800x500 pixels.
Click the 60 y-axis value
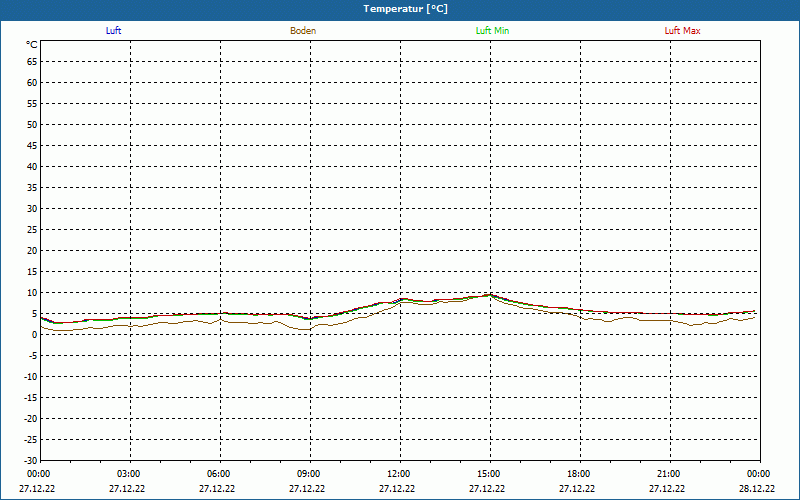tap(32, 83)
